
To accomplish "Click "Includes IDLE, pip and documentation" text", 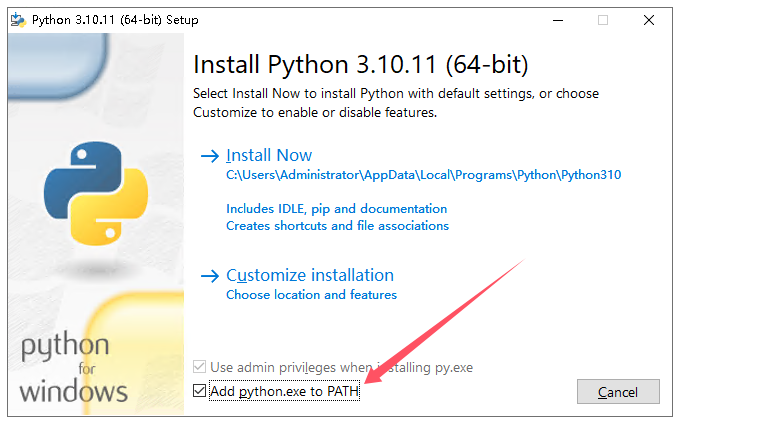I will click(x=336, y=209).
